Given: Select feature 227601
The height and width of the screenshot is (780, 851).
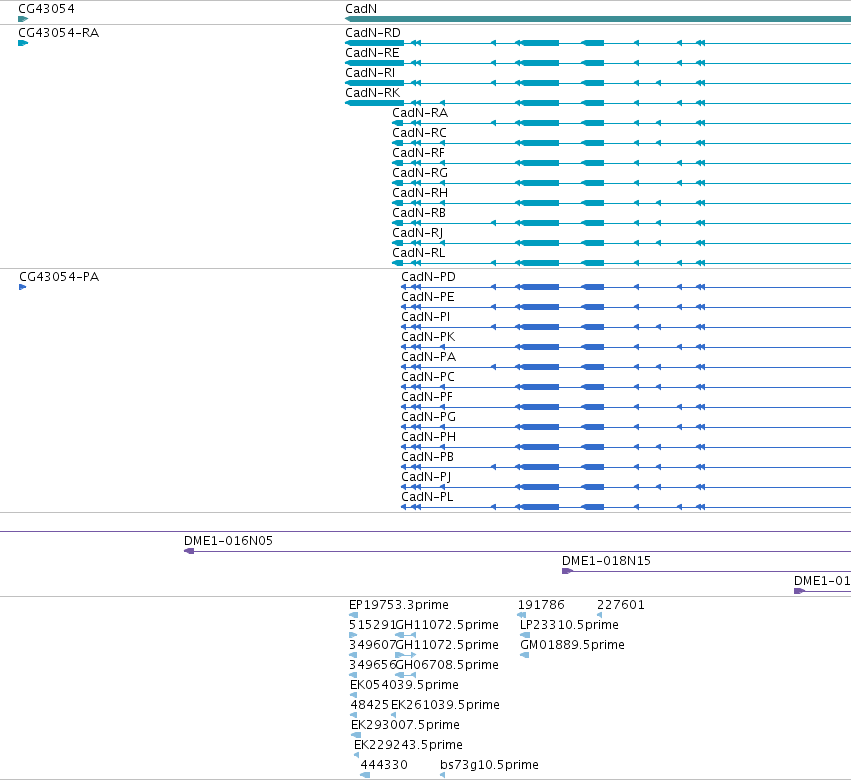Looking at the screenshot, I should (x=621, y=605).
